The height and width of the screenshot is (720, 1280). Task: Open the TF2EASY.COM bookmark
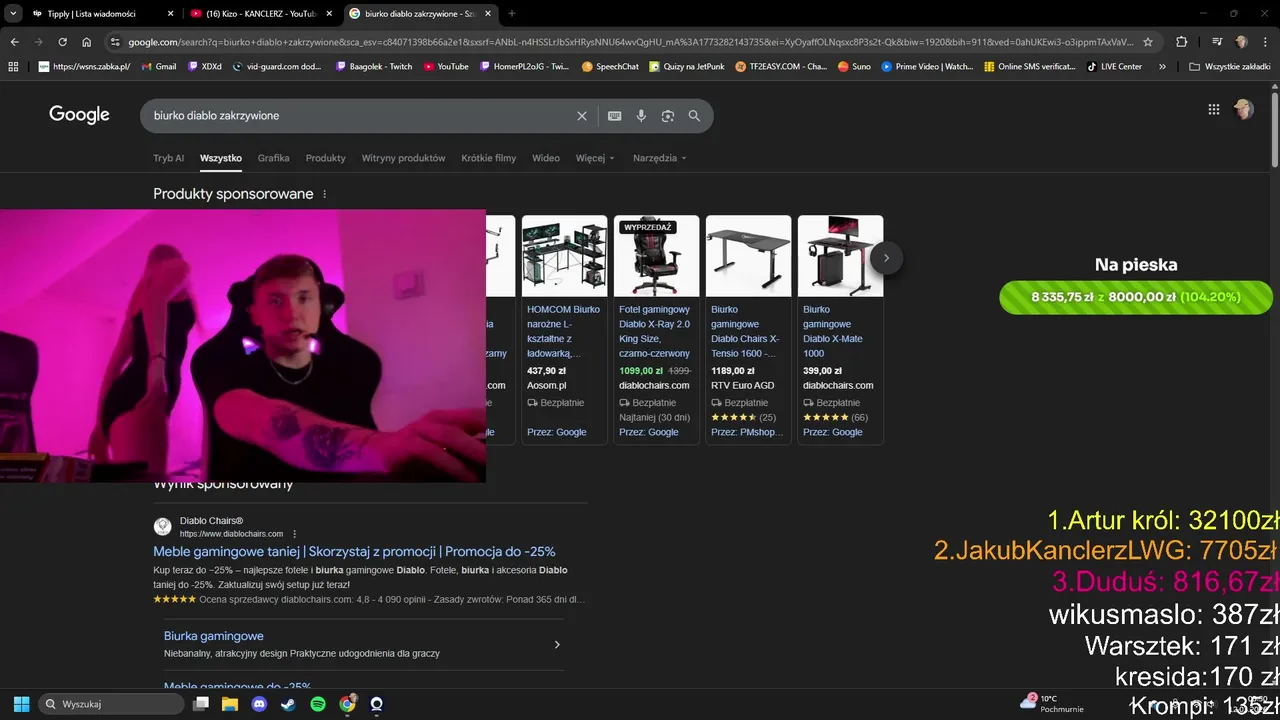781,67
